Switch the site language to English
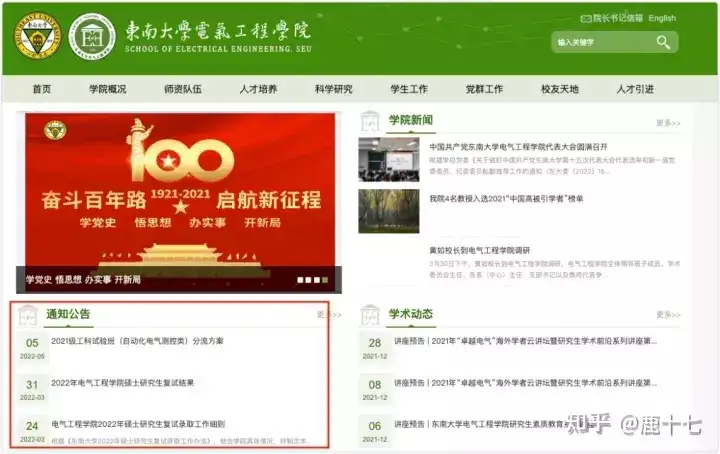This screenshot has width=720, height=454. (662, 18)
